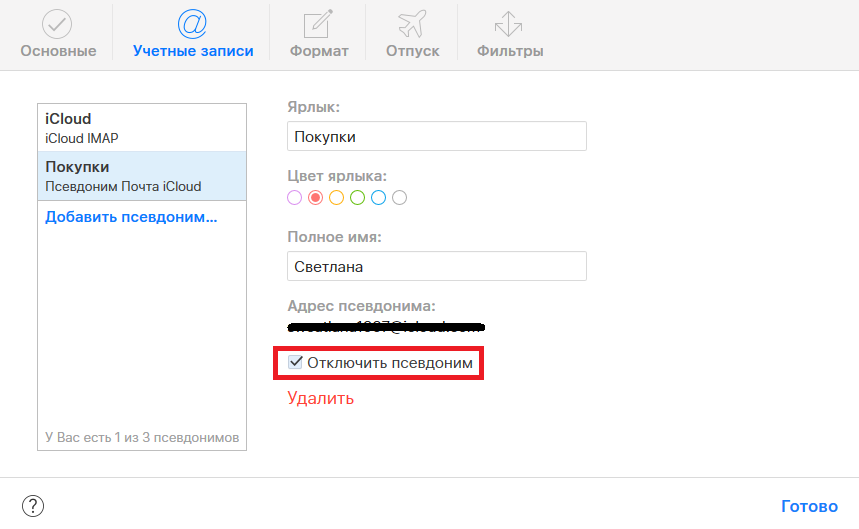Click the help question mark icon
The width and height of the screenshot is (859, 529).
pyautogui.click(x=33, y=506)
